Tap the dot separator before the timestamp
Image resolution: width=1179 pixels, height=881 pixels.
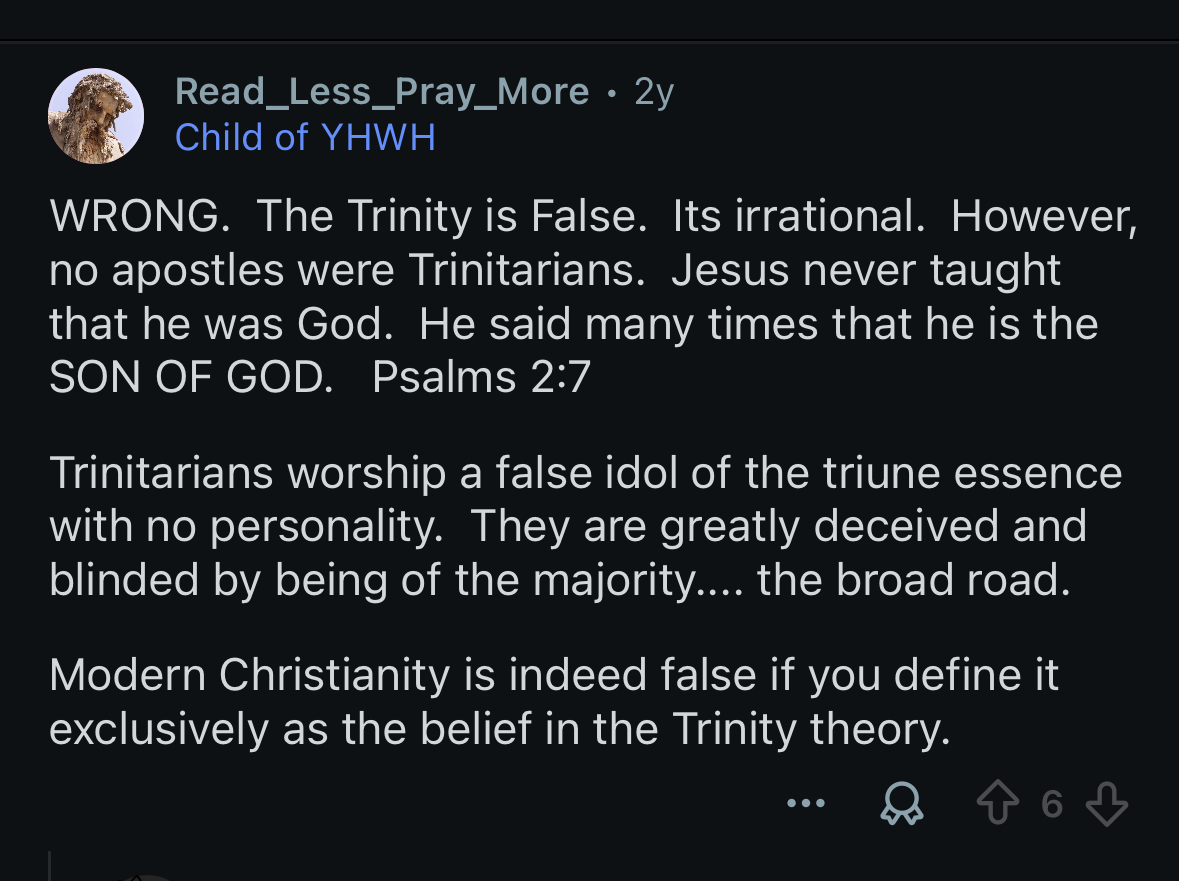tap(611, 93)
